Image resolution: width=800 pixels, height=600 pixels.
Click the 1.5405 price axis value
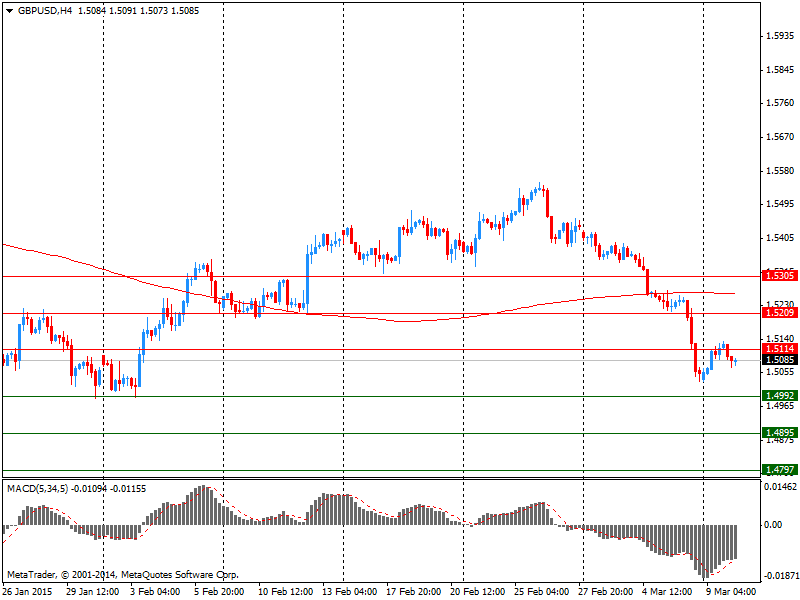coord(781,238)
